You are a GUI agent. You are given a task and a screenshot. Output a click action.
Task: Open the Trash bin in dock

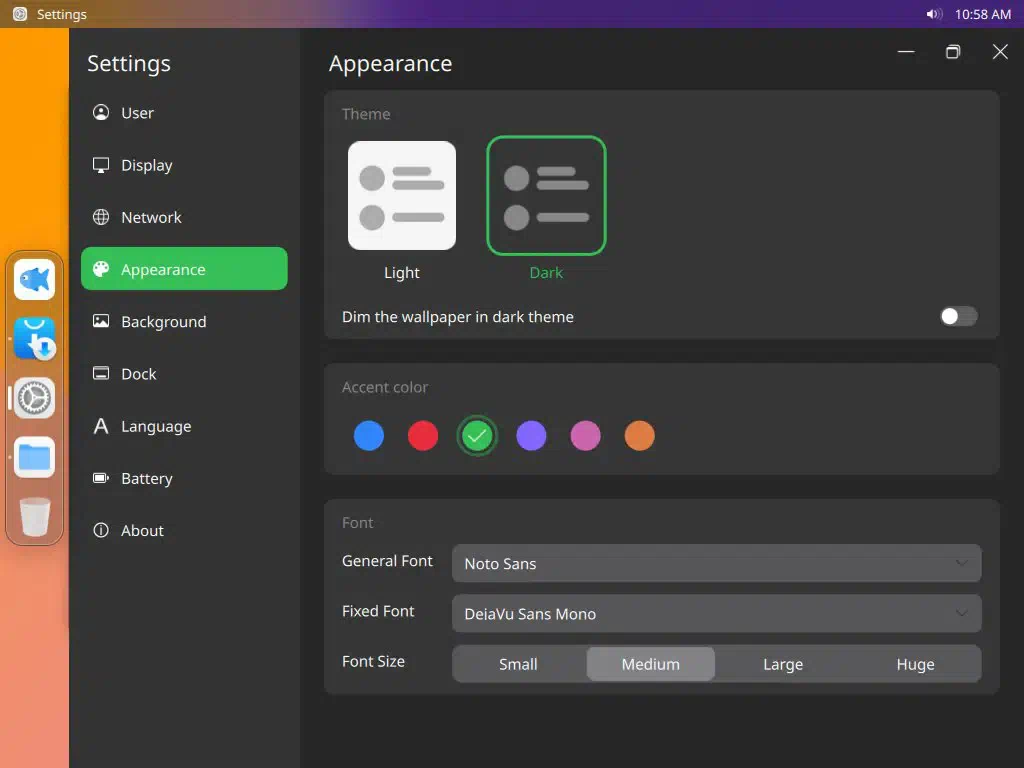pos(34,517)
